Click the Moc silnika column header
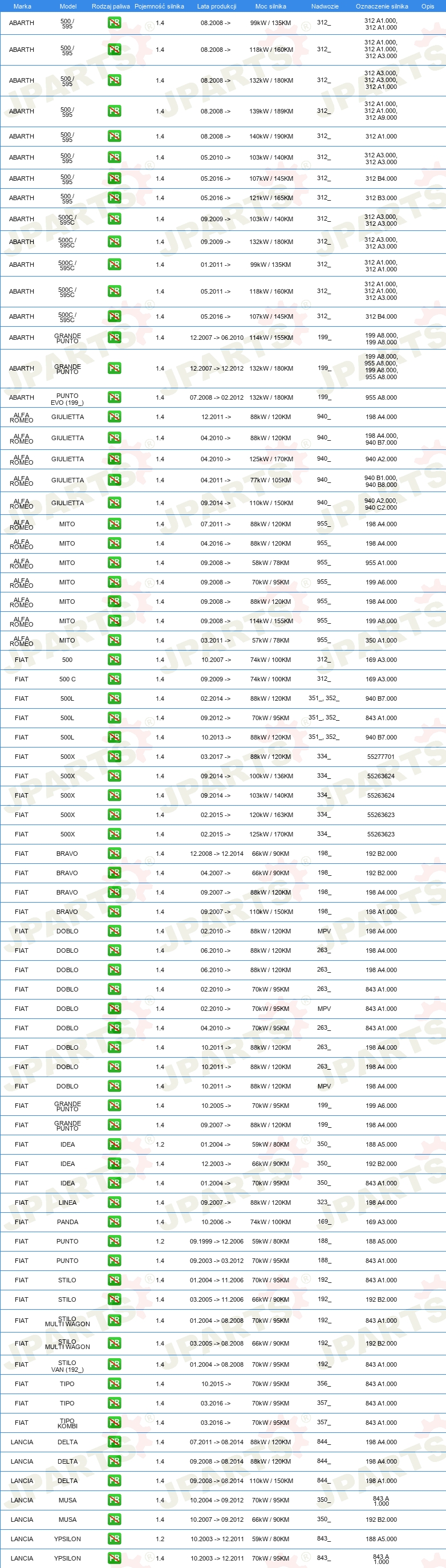The image size is (446, 1568). (x=270, y=6)
